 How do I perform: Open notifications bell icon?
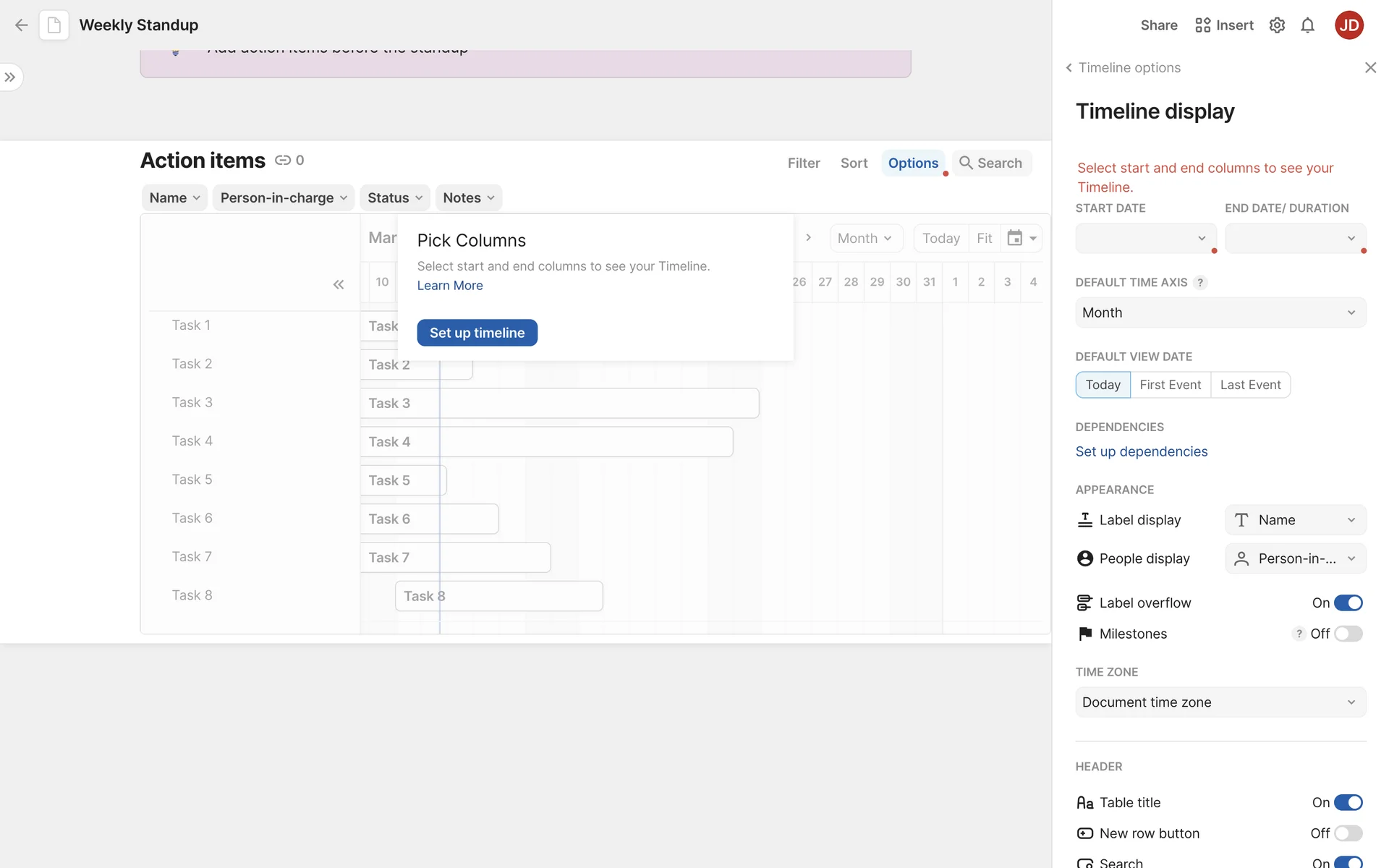click(1307, 25)
